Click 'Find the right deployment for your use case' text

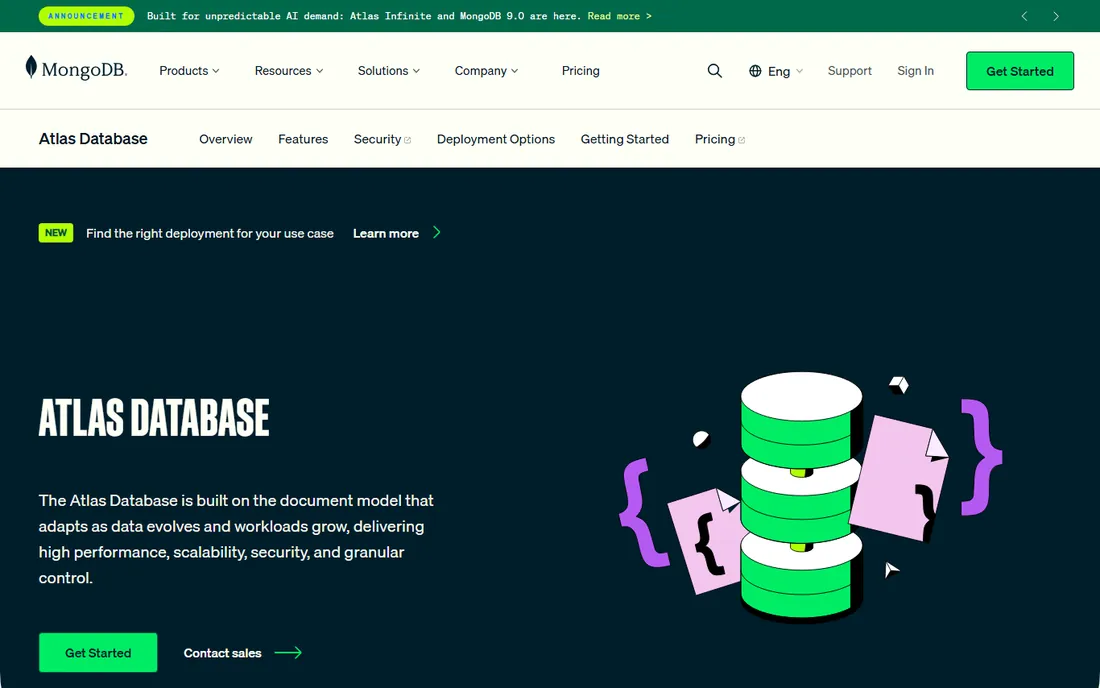[210, 234]
